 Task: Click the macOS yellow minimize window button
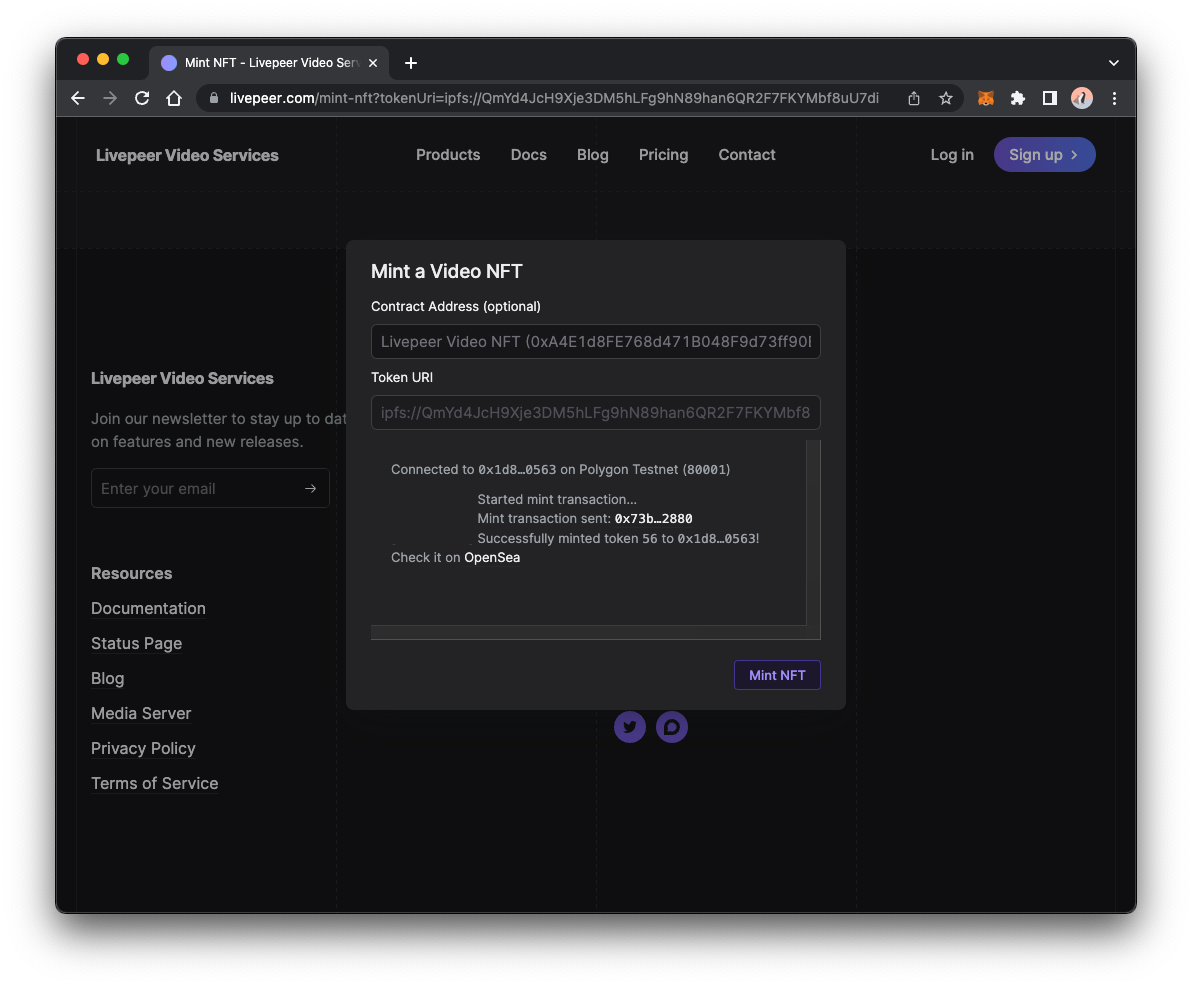pos(103,59)
